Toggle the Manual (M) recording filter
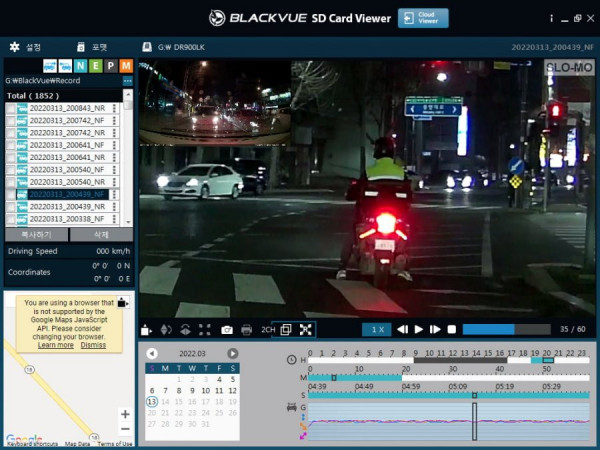600x450 pixels. coord(126,66)
